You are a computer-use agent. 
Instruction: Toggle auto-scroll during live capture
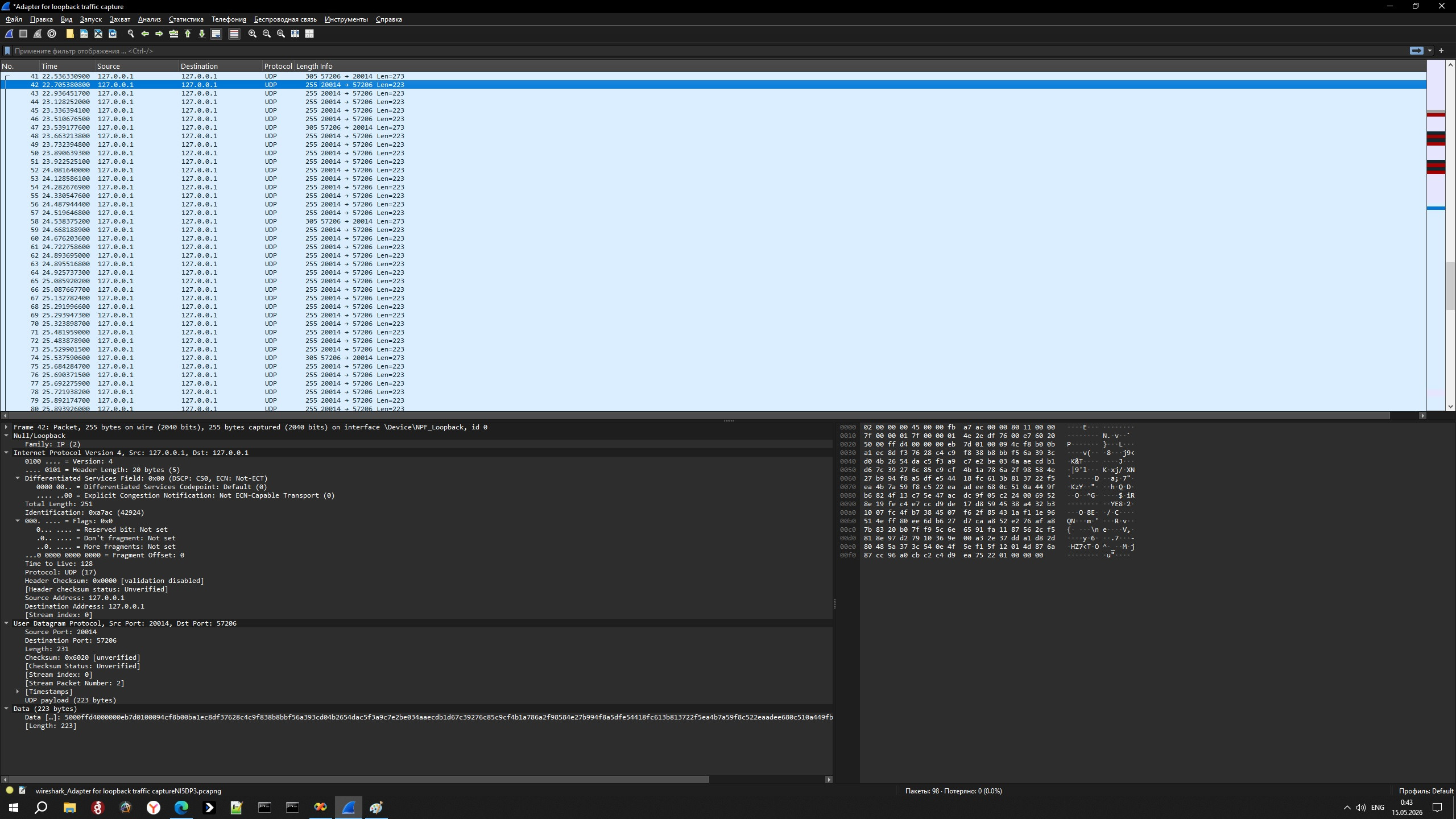pos(216,34)
